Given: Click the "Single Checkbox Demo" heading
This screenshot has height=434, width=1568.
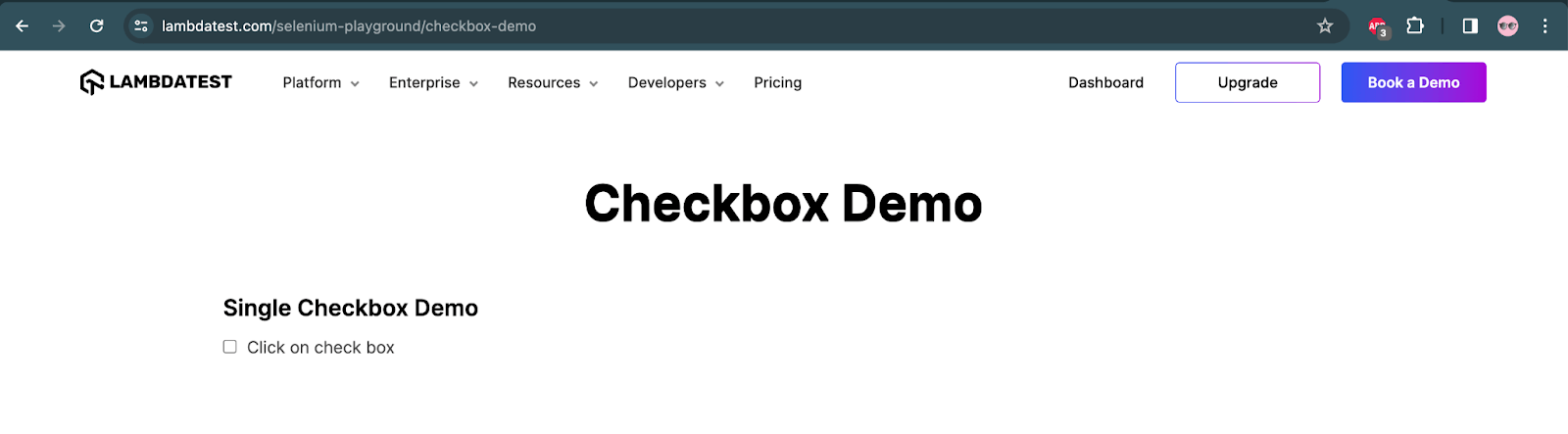Looking at the screenshot, I should [x=351, y=308].
